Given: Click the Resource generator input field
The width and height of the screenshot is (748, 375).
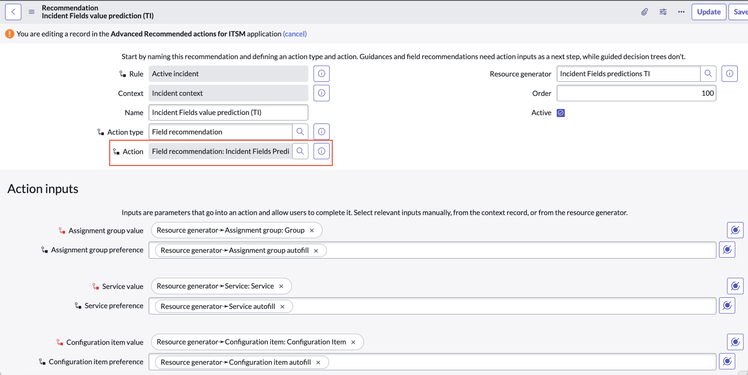Looking at the screenshot, I should point(628,73).
